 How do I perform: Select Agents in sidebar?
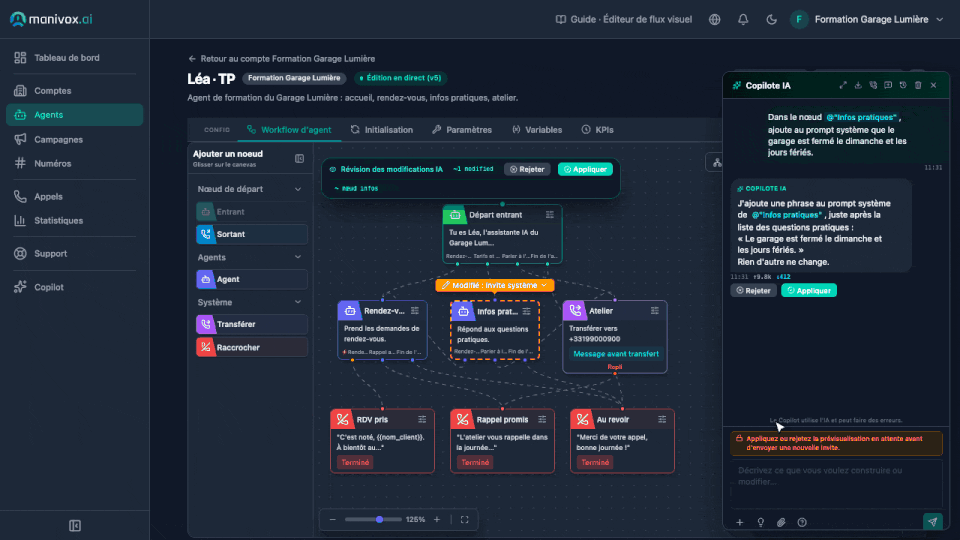(75, 115)
